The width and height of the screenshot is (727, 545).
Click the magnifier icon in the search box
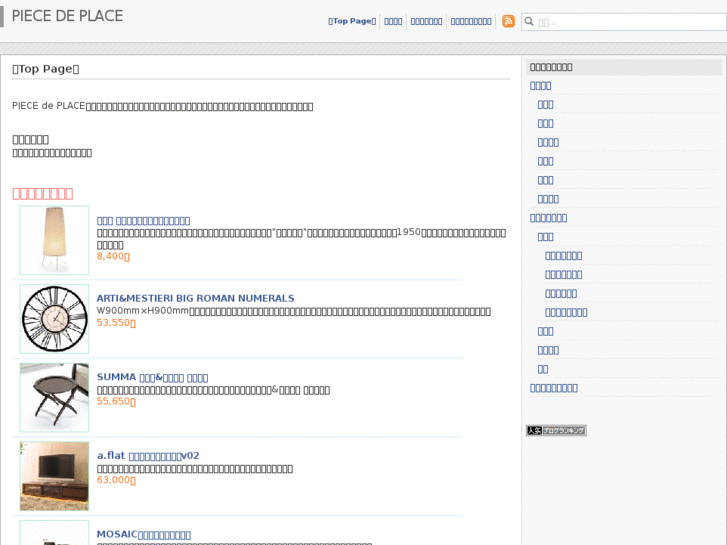coord(529,21)
